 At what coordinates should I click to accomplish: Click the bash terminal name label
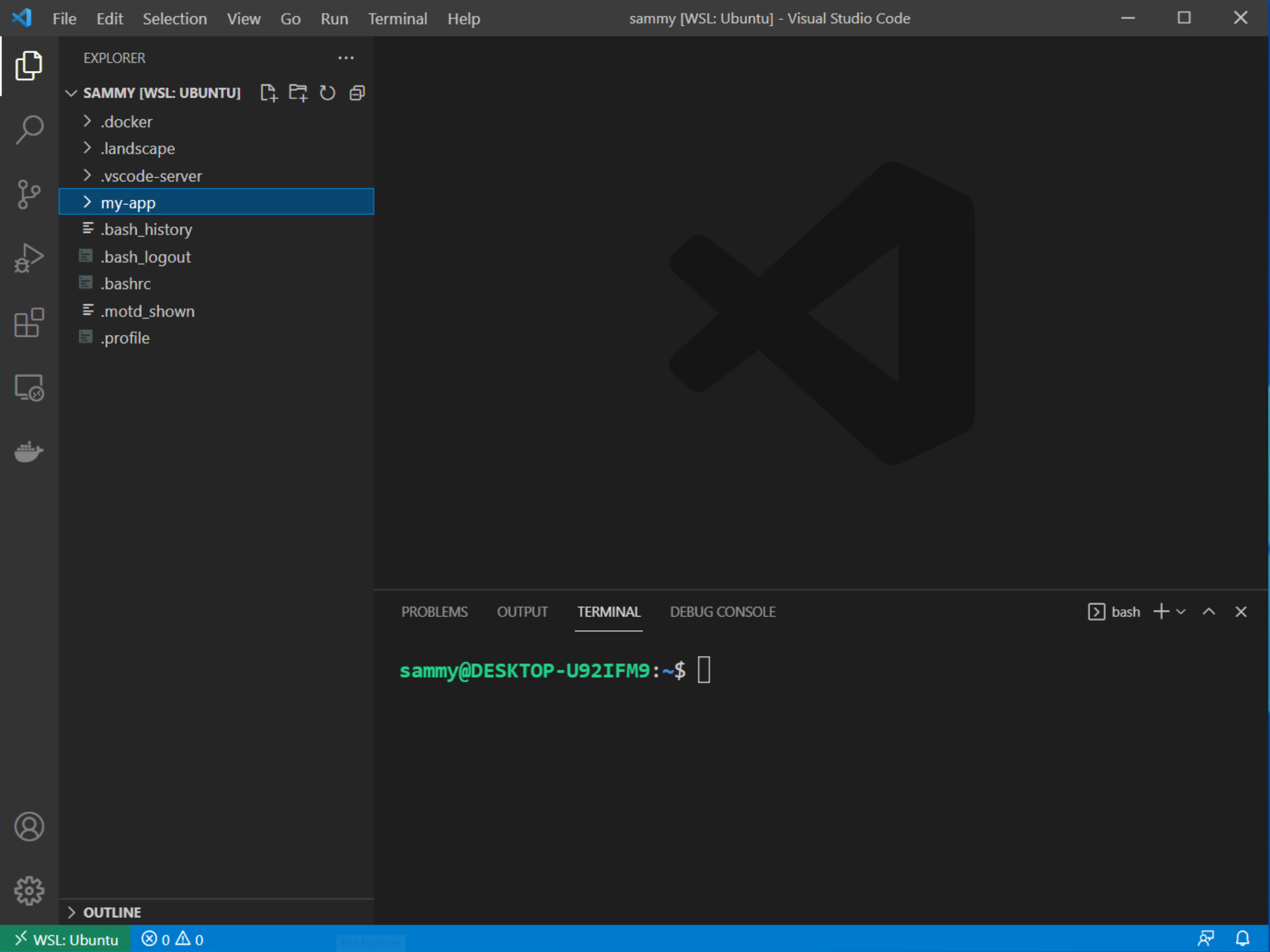click(1125, 612)
